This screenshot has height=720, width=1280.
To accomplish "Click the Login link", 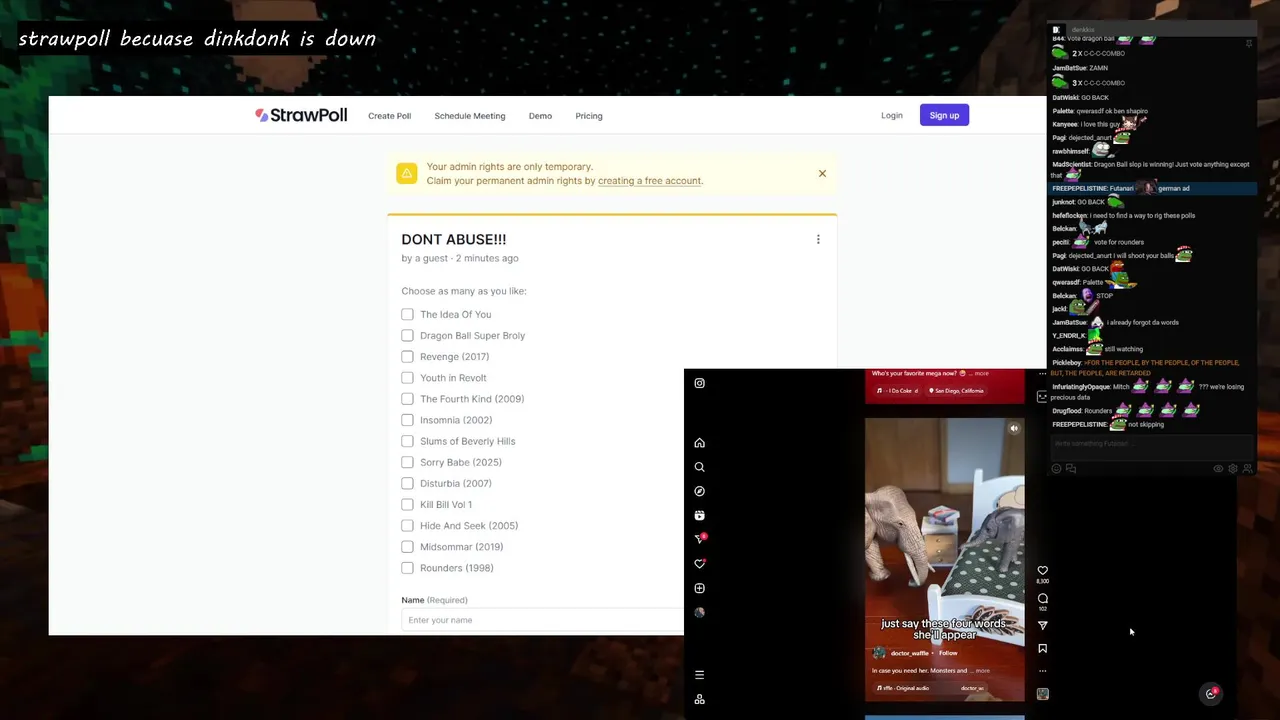I will point(892,115).
